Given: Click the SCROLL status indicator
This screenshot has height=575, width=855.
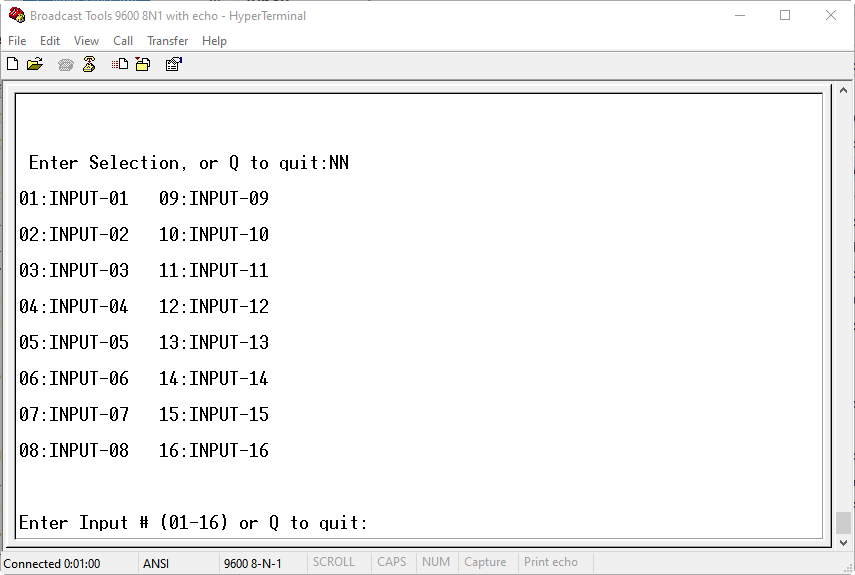Looking at the screenshot, I should [334, 562].
